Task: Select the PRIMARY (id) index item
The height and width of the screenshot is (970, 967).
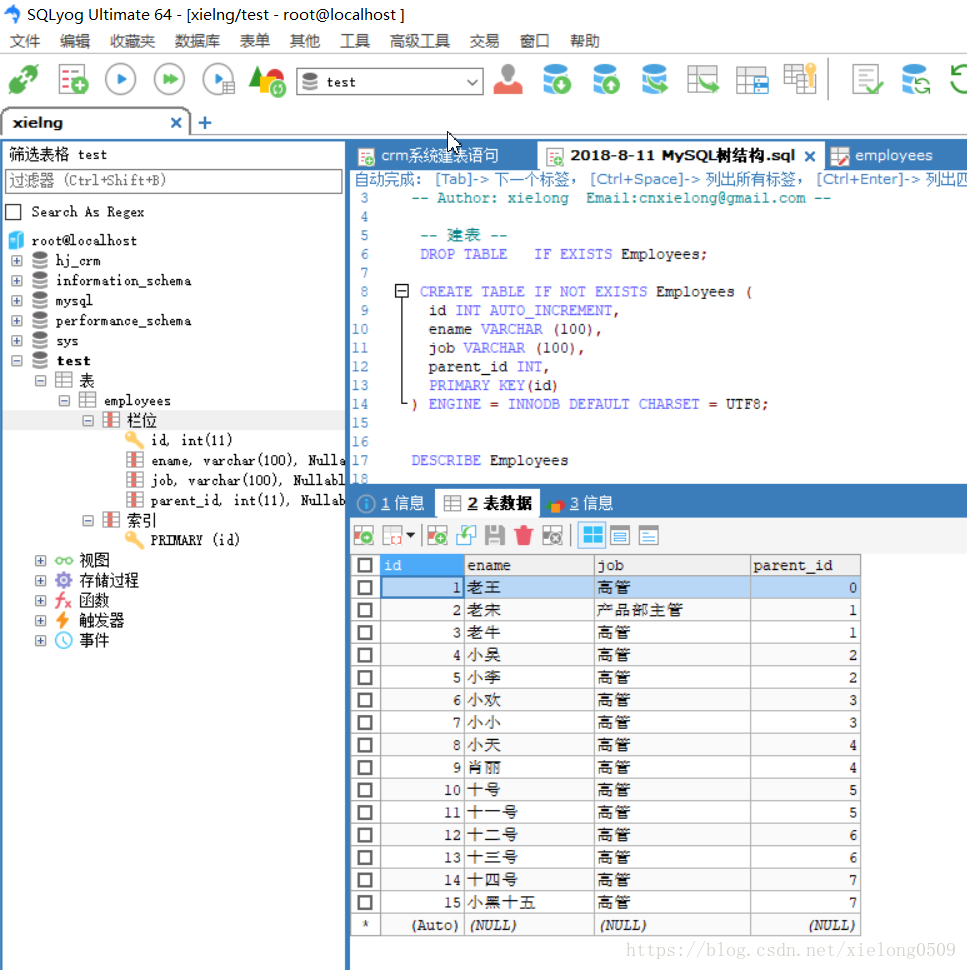Action: tap(195, 540)
